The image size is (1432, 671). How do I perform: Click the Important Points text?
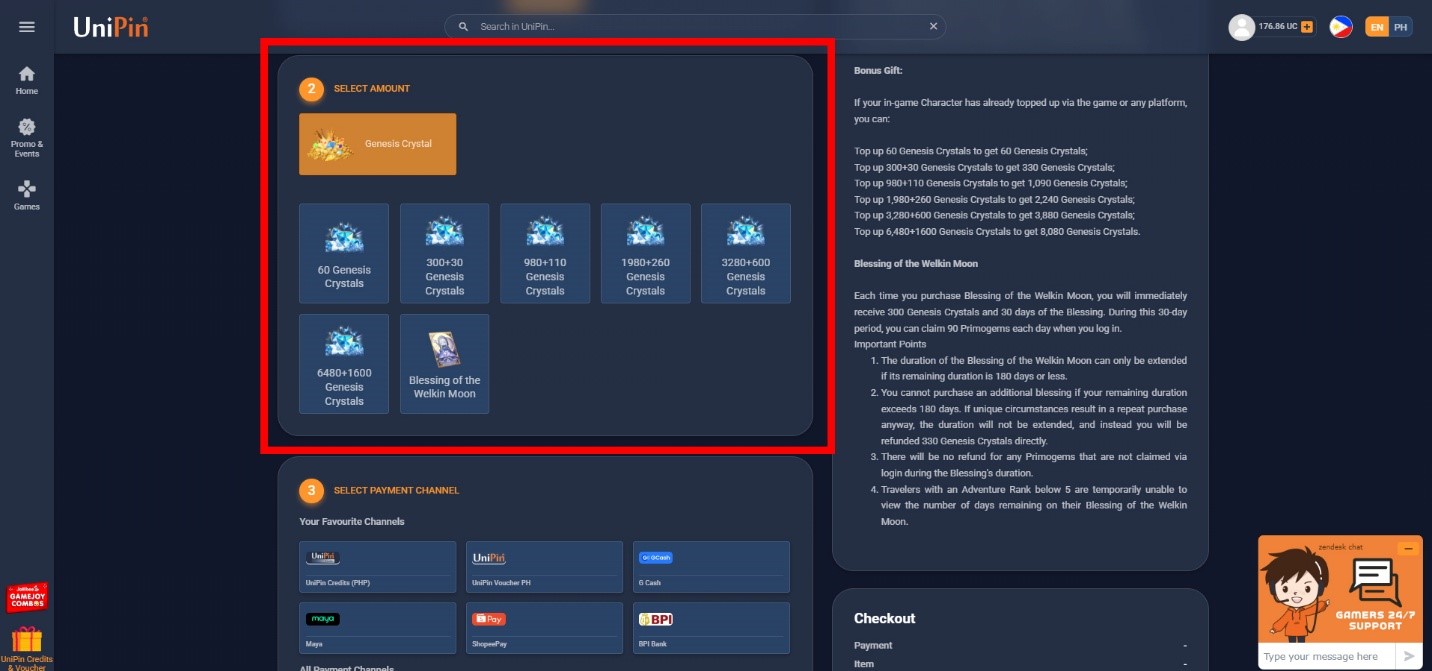pos(890,344)
